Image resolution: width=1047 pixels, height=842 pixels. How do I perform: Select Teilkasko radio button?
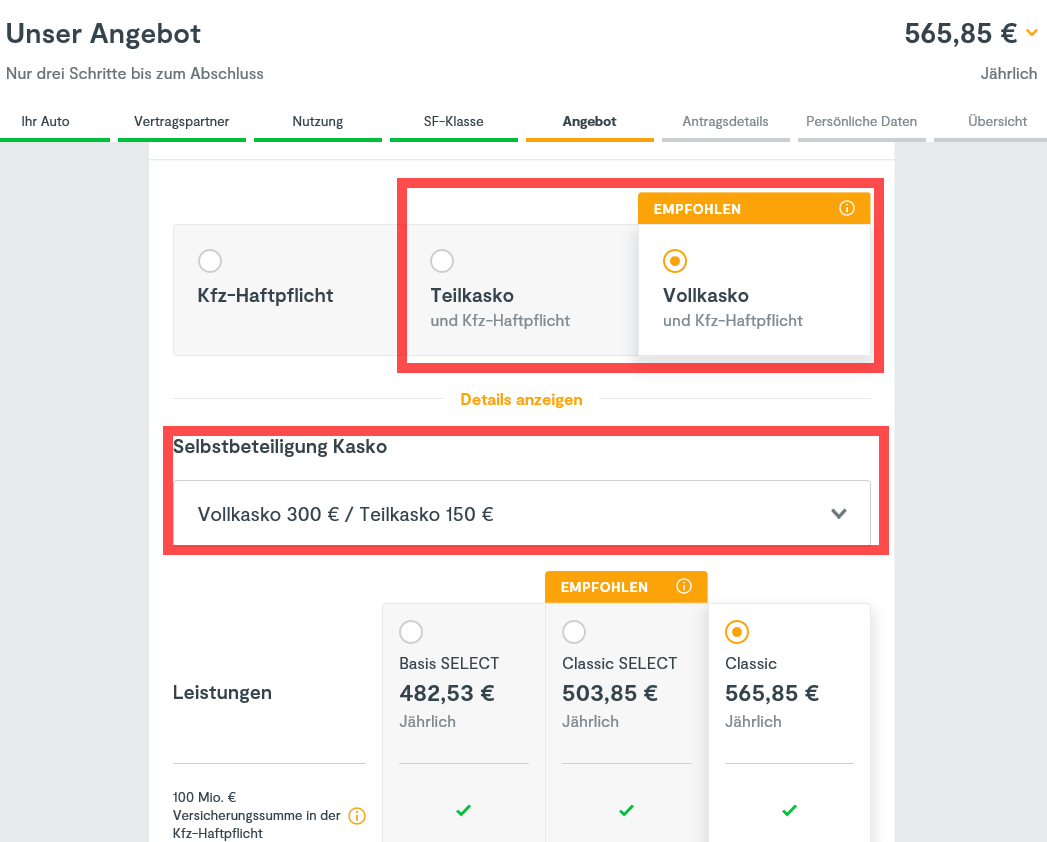coord(442,261)
